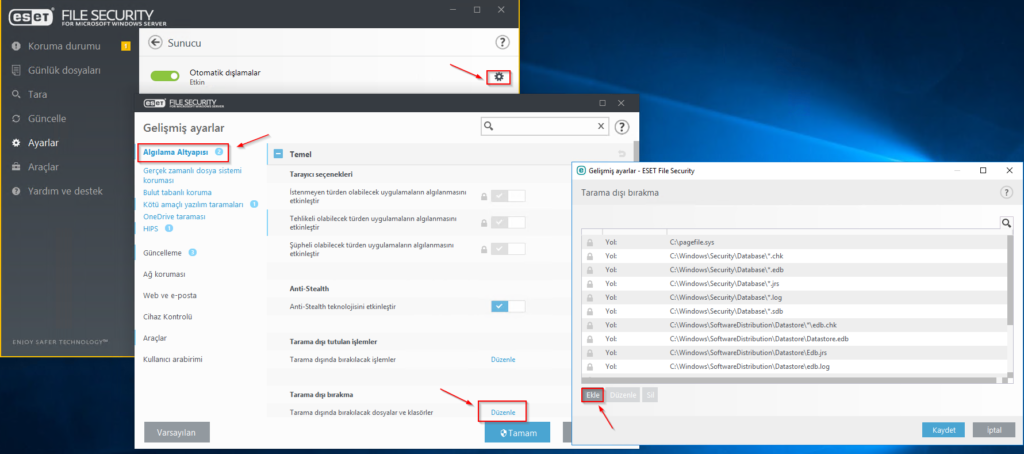Click İptal in exclusions dialog
The image size is (1024, 454).
993,430
